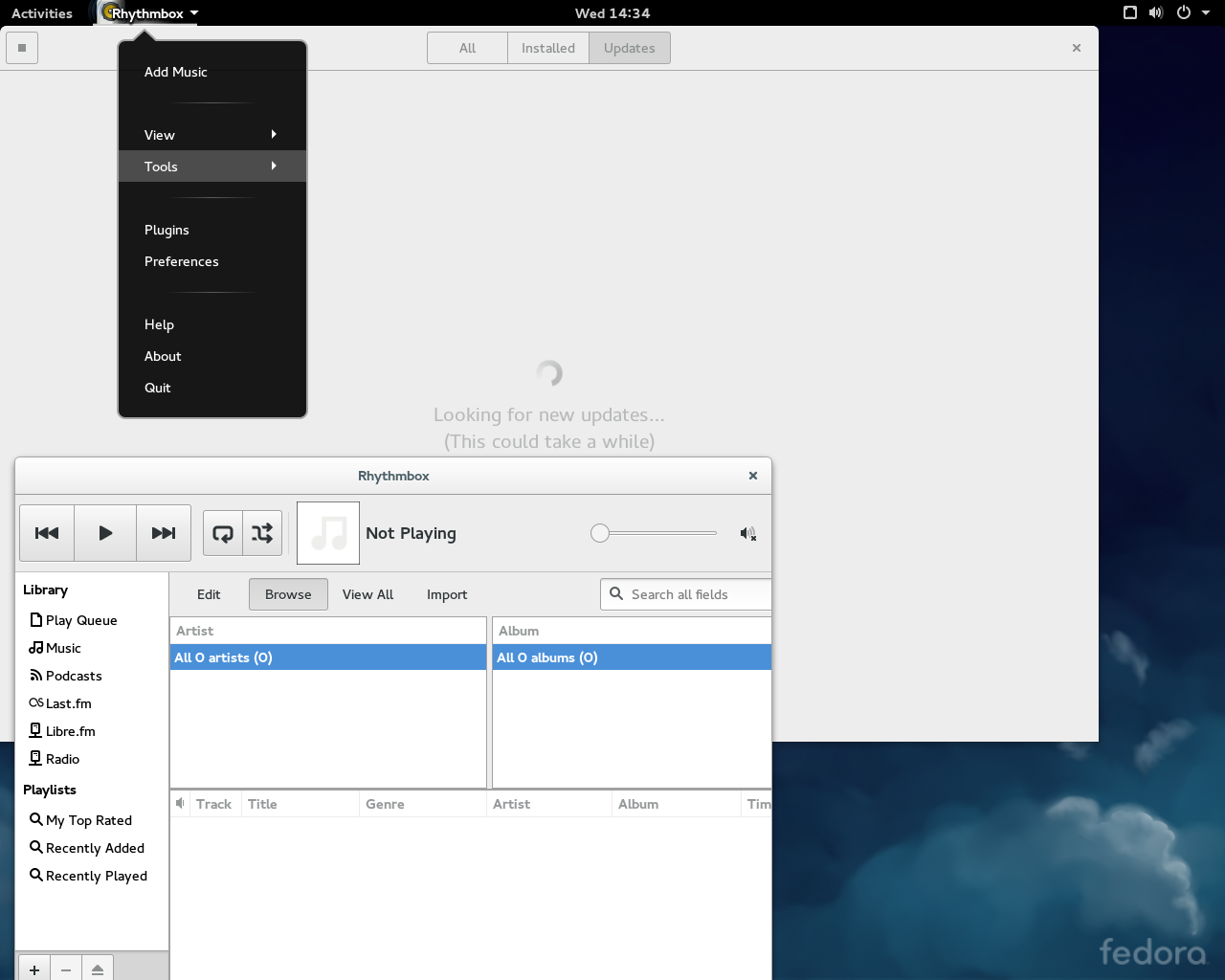Click the muted volume icon
1225x980 pixels.
coord(748,533)
